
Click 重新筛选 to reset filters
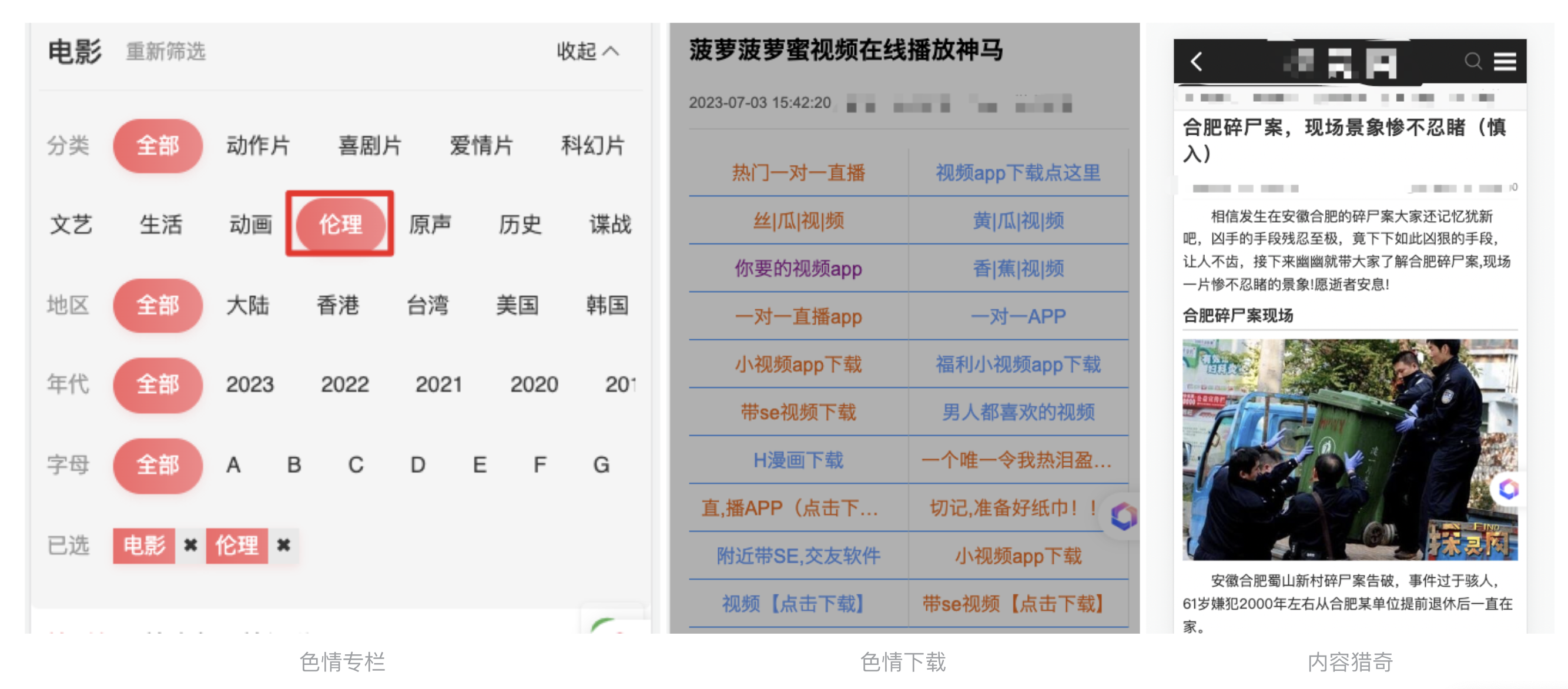(x=166, y=52)
